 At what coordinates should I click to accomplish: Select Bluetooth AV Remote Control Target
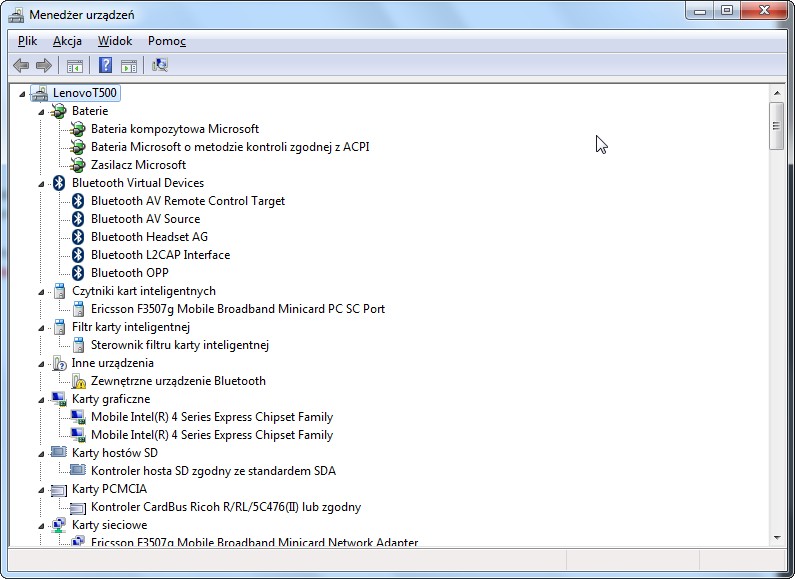(188, 201)
